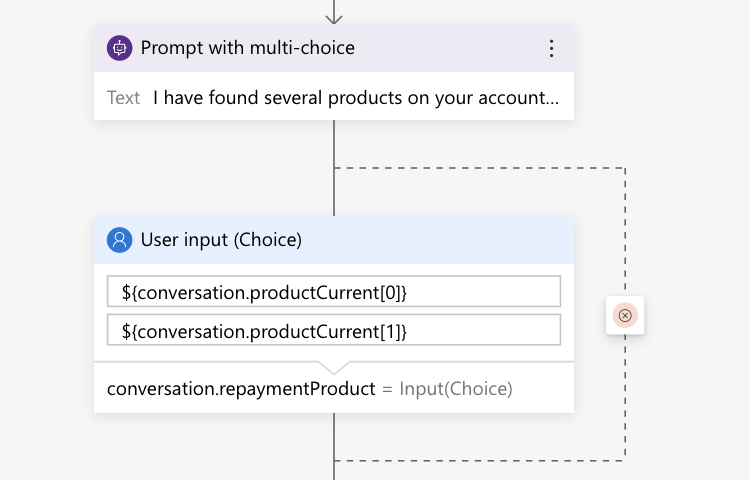
Task: Click the circled X icon on the dashed loop
Action: click(x=625, y=316)
